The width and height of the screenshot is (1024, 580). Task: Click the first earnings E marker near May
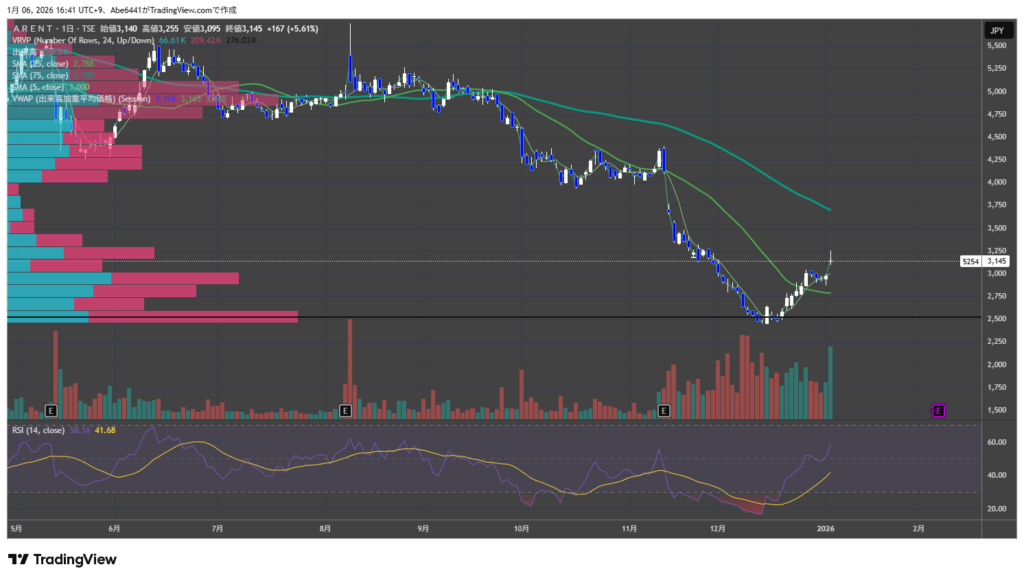point(51,410)
